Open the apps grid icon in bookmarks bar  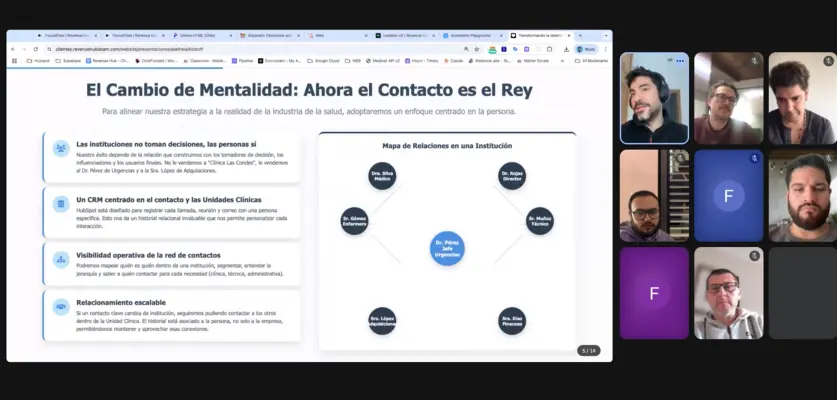[14, 61]
